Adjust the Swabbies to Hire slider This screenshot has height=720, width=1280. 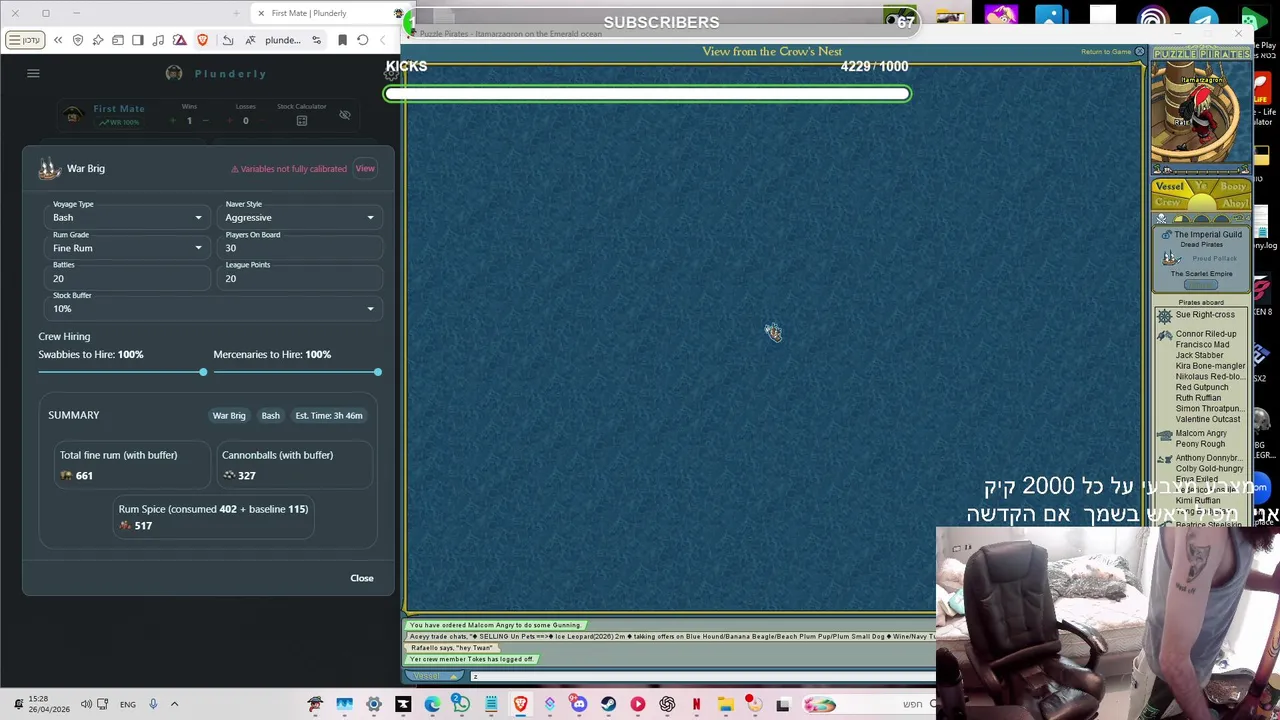[203, 372]
